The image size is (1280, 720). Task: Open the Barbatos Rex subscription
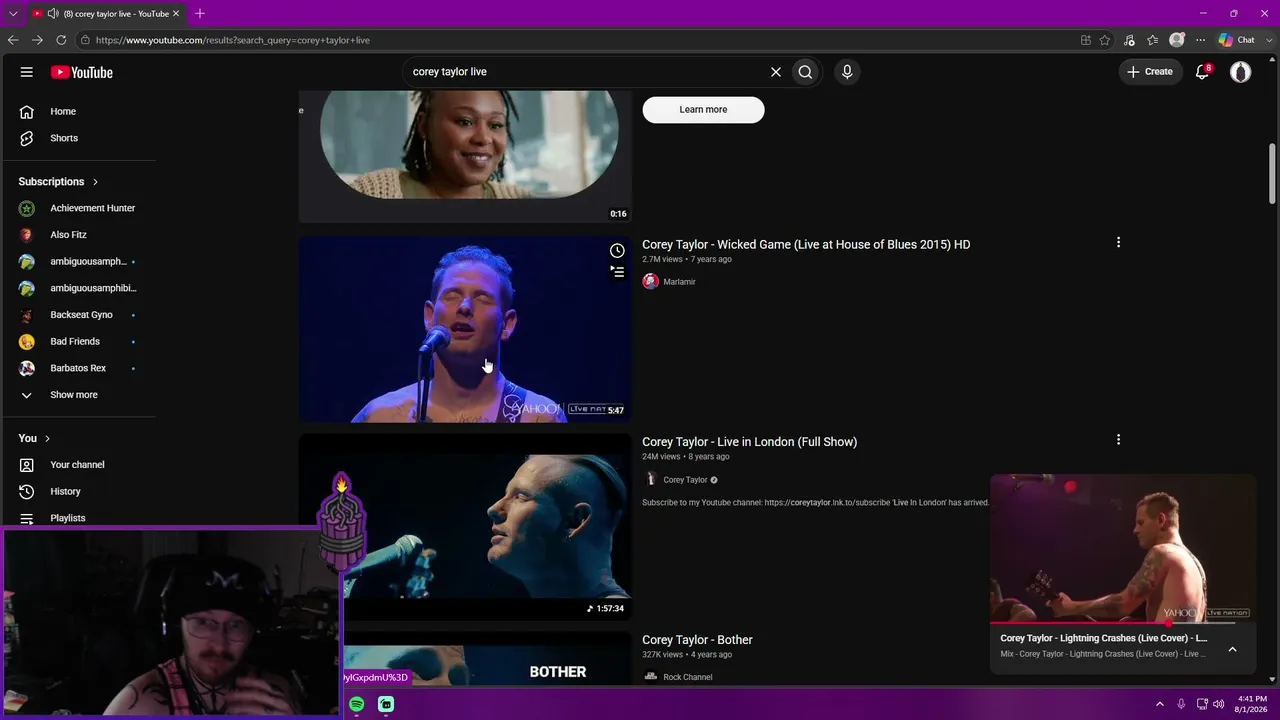[80, 368]
